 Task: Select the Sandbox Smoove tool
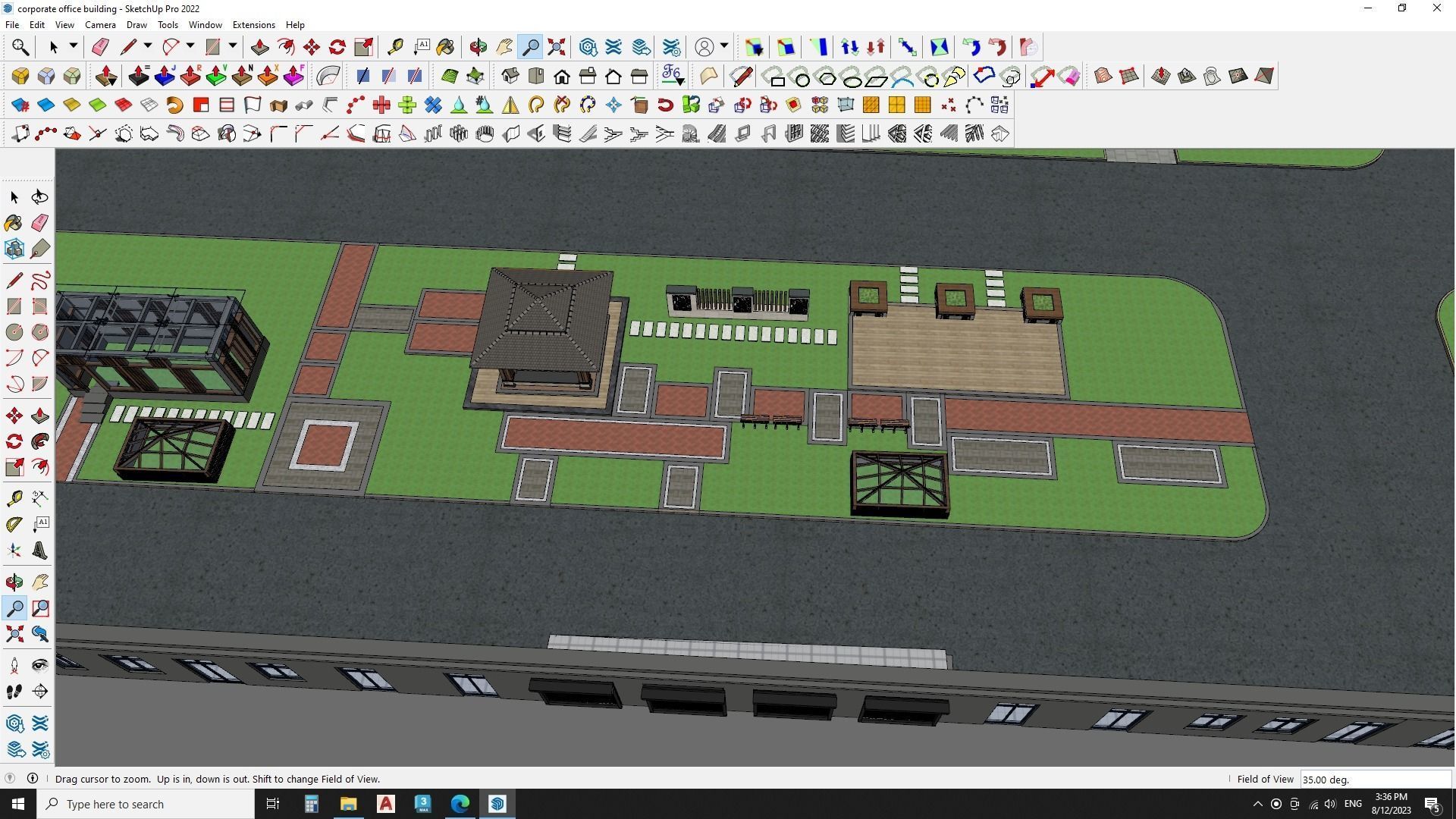click(x=1161, y=76)
